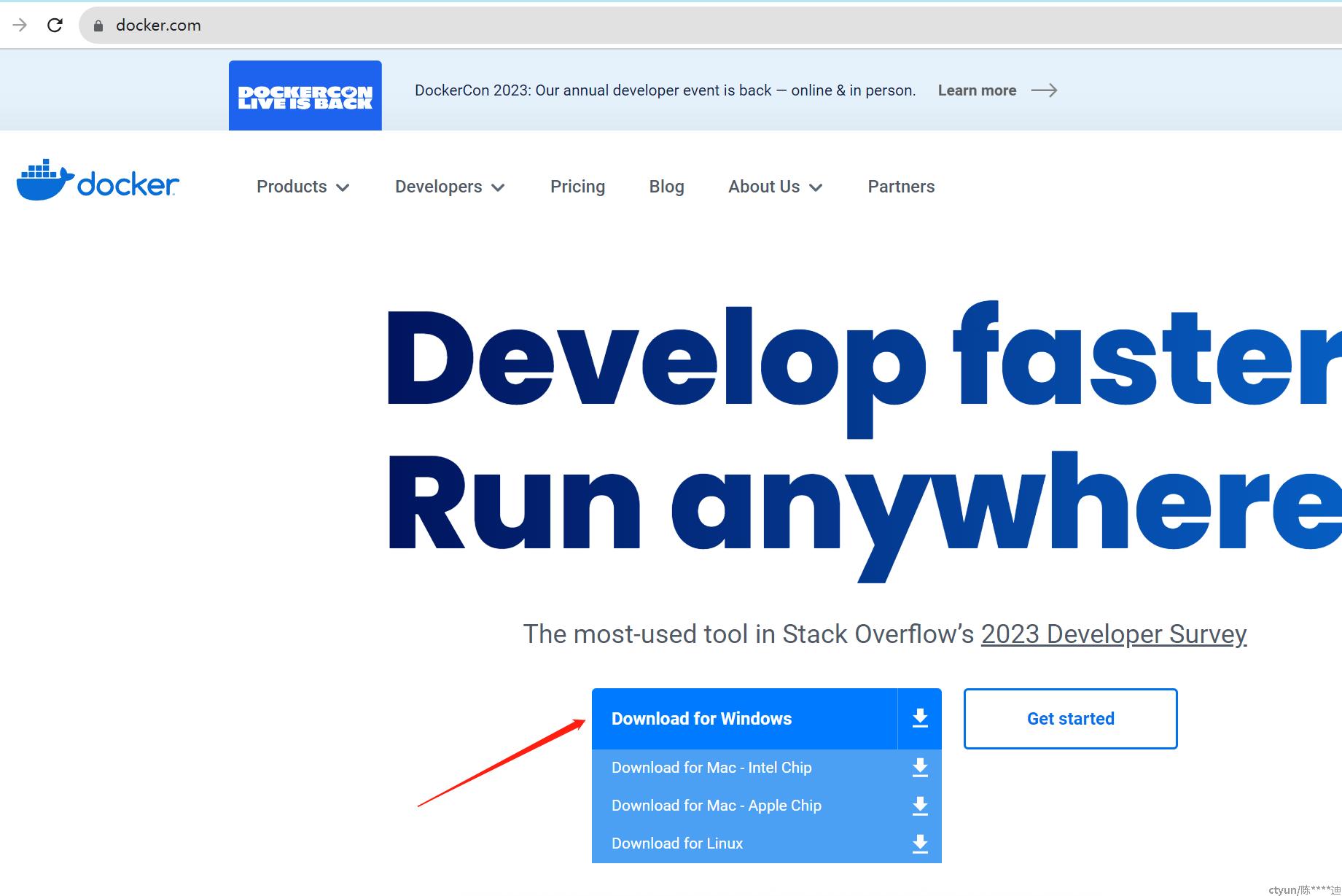The height and width of the screenshot is (896, 1342).
Task: Click the docker.com address bar
Action: point(710,26)
